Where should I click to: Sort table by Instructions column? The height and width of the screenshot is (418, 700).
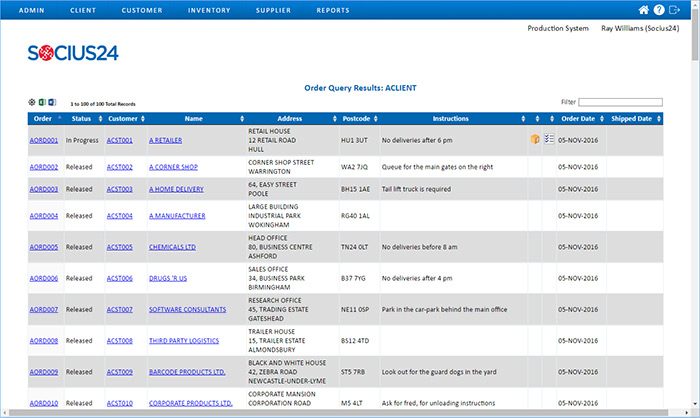tap(454, 119)
